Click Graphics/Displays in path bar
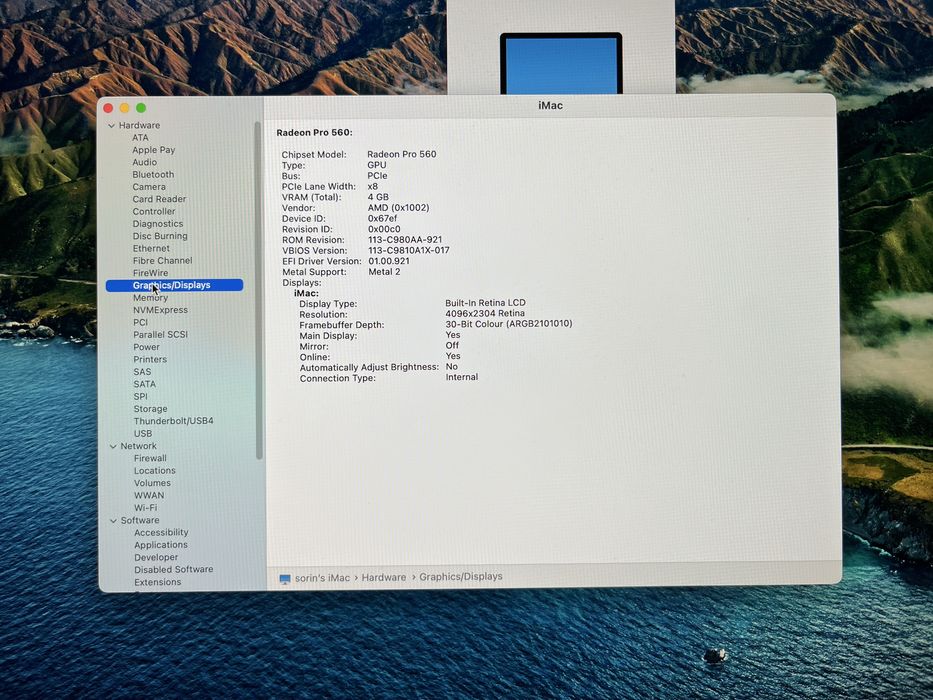The height and width of the screenshot is (700, 933). point(461,577)
